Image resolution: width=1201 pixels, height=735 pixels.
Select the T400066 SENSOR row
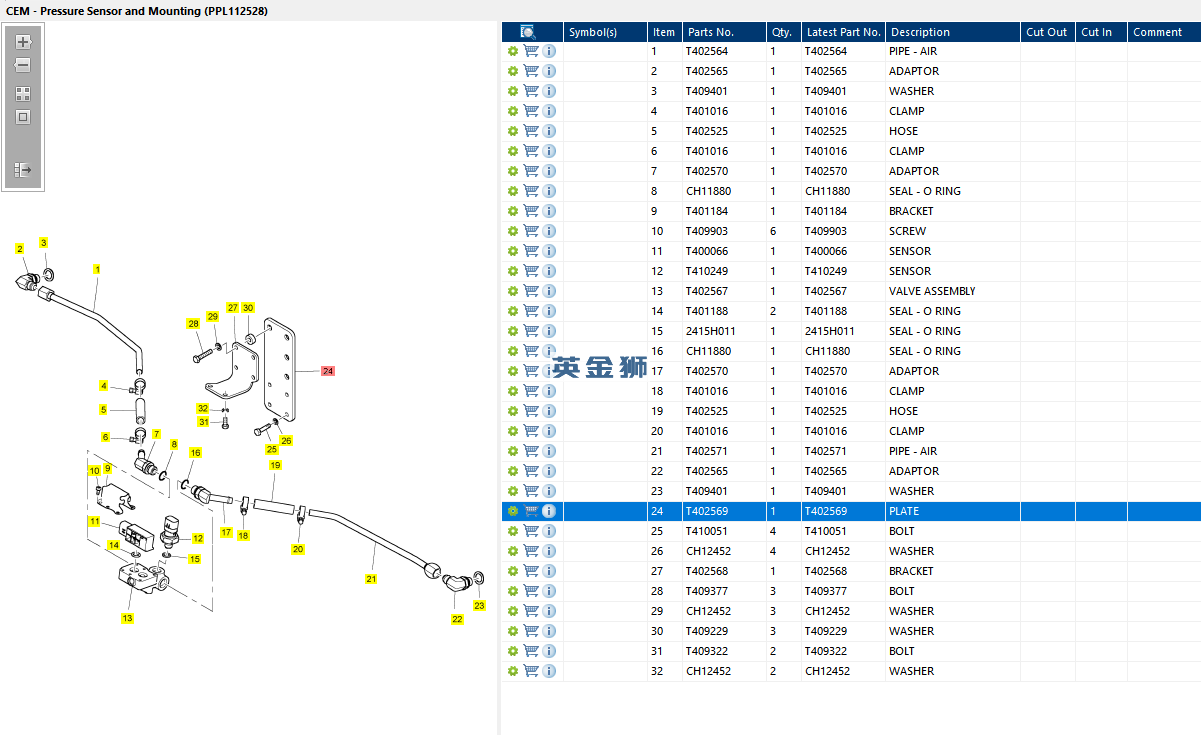click(850, 251)
